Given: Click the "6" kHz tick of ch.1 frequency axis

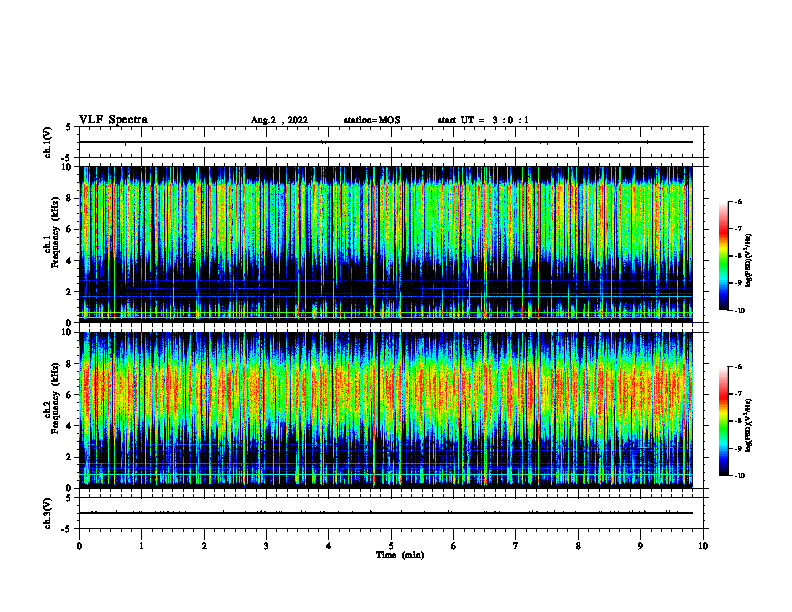Looking at the screenshot, I should (x=69, y=230).
